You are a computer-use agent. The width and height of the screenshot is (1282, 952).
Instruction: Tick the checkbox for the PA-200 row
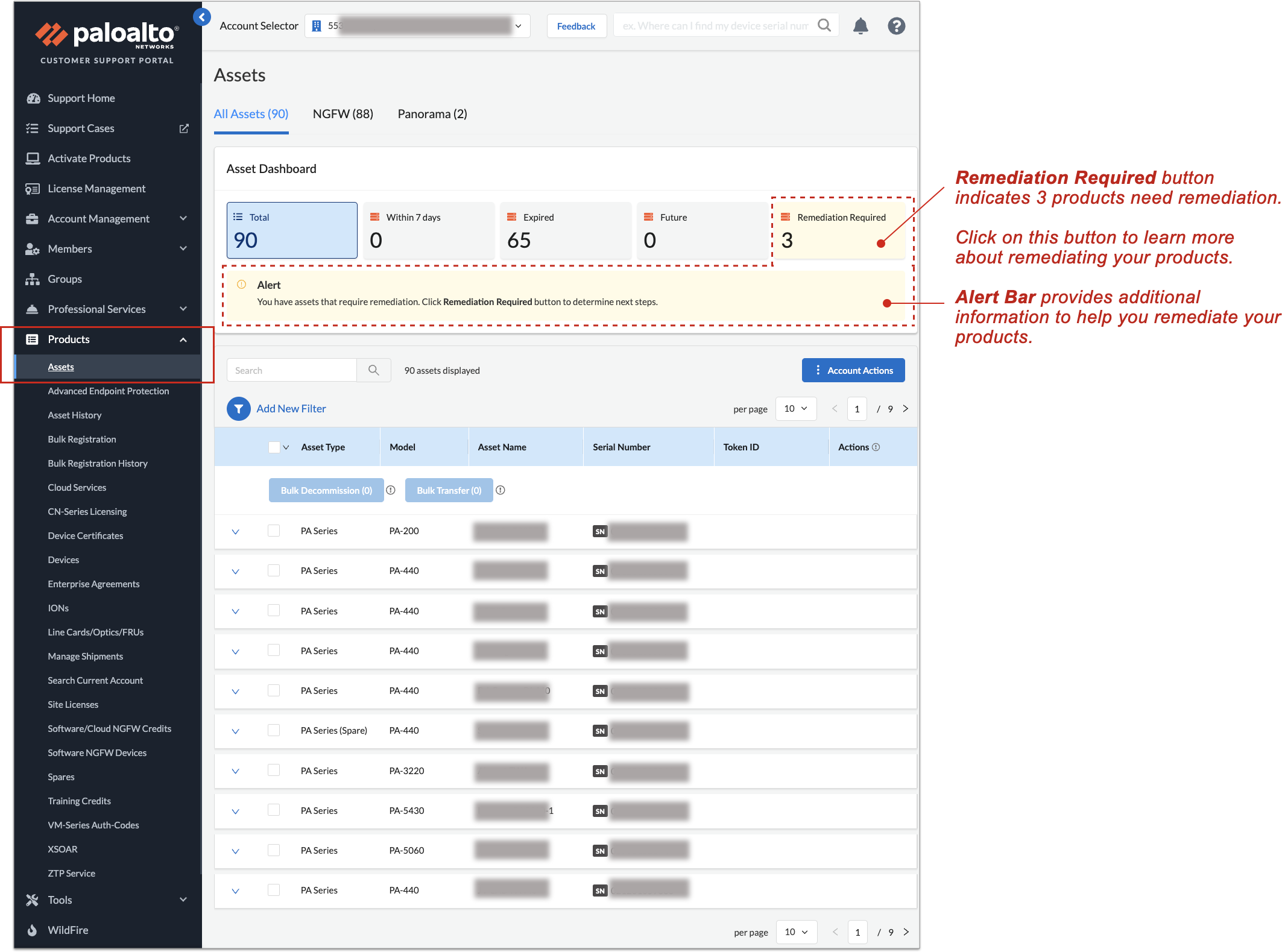pyautogui.click(x=274, y=531)
